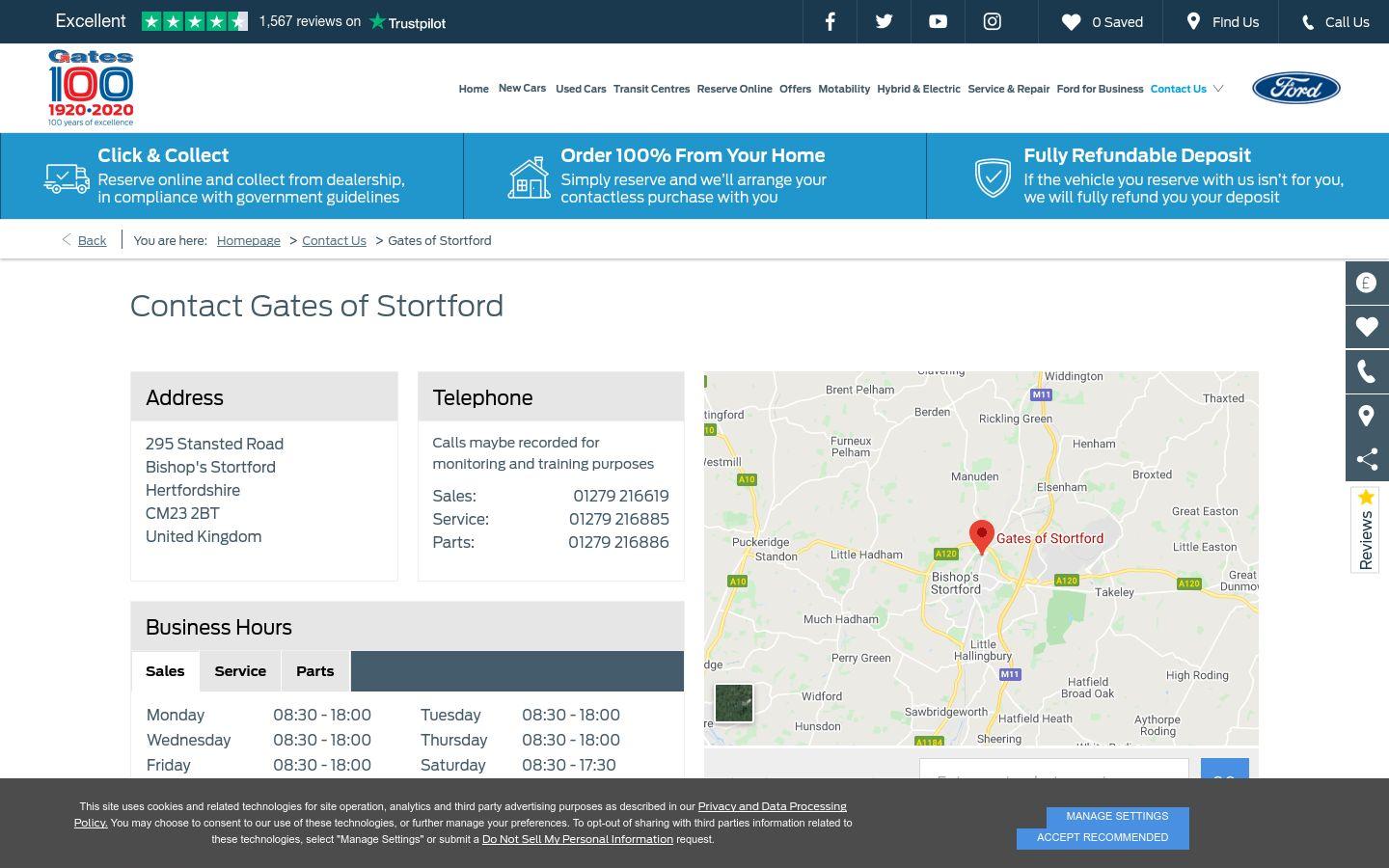
Task: Switch map to satellite thumbnail
Action: [x=734, y=703]
